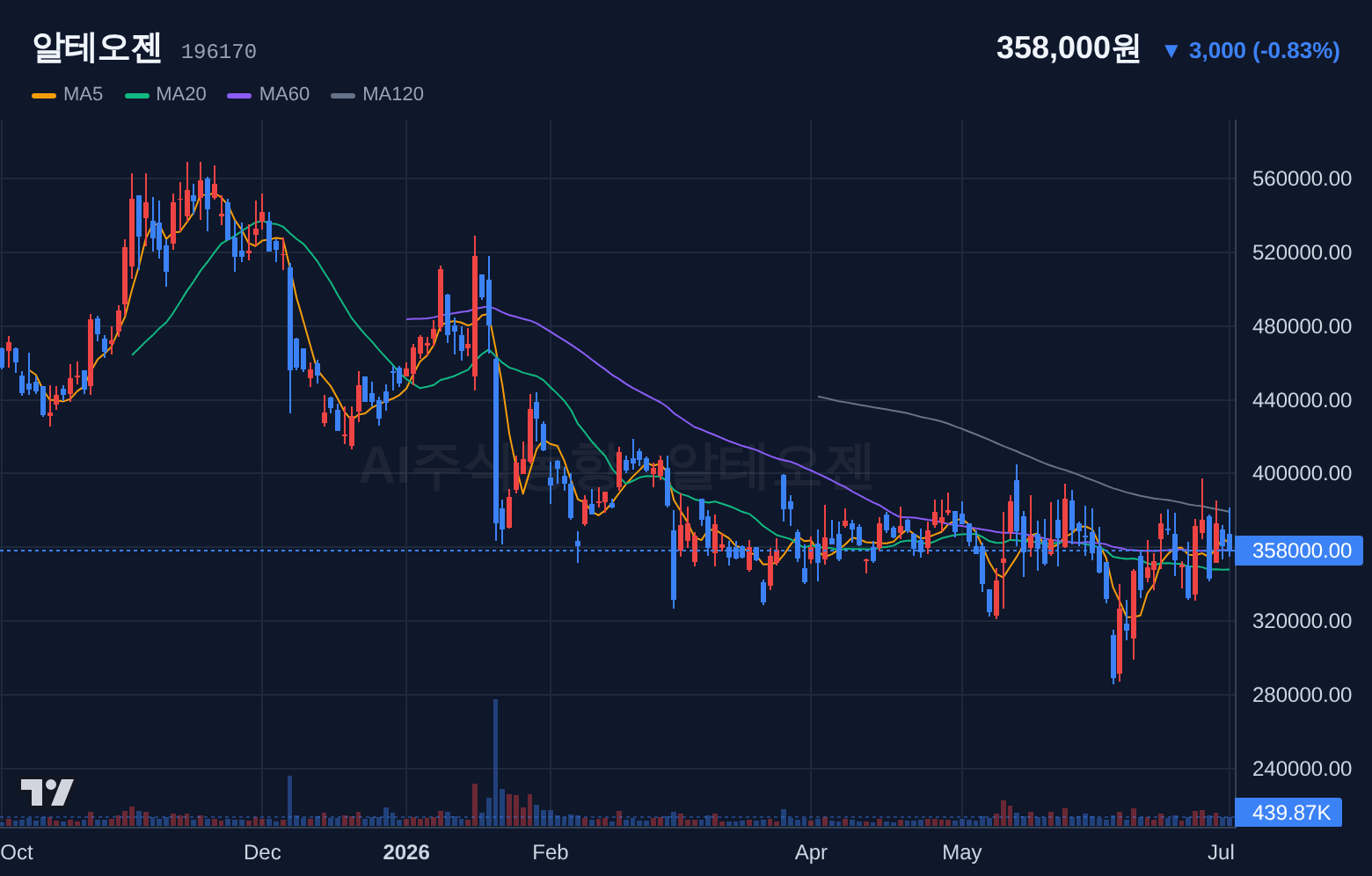The width and height of the screenshot is (1372, 876).
Task: Click the down-triangle price change indicator
Action: click(1171, 51)
